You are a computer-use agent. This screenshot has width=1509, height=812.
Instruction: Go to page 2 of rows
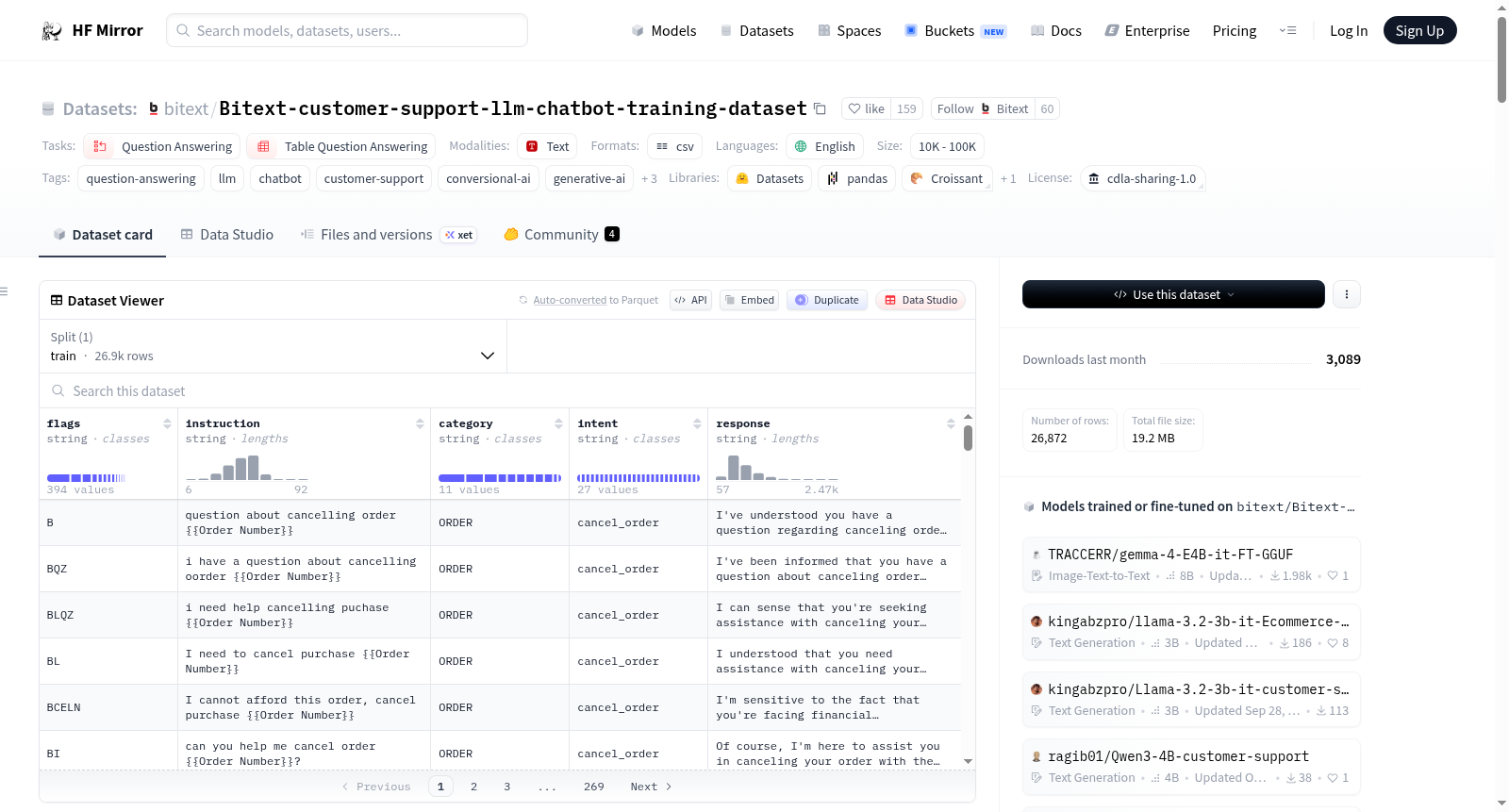[473, 787]
